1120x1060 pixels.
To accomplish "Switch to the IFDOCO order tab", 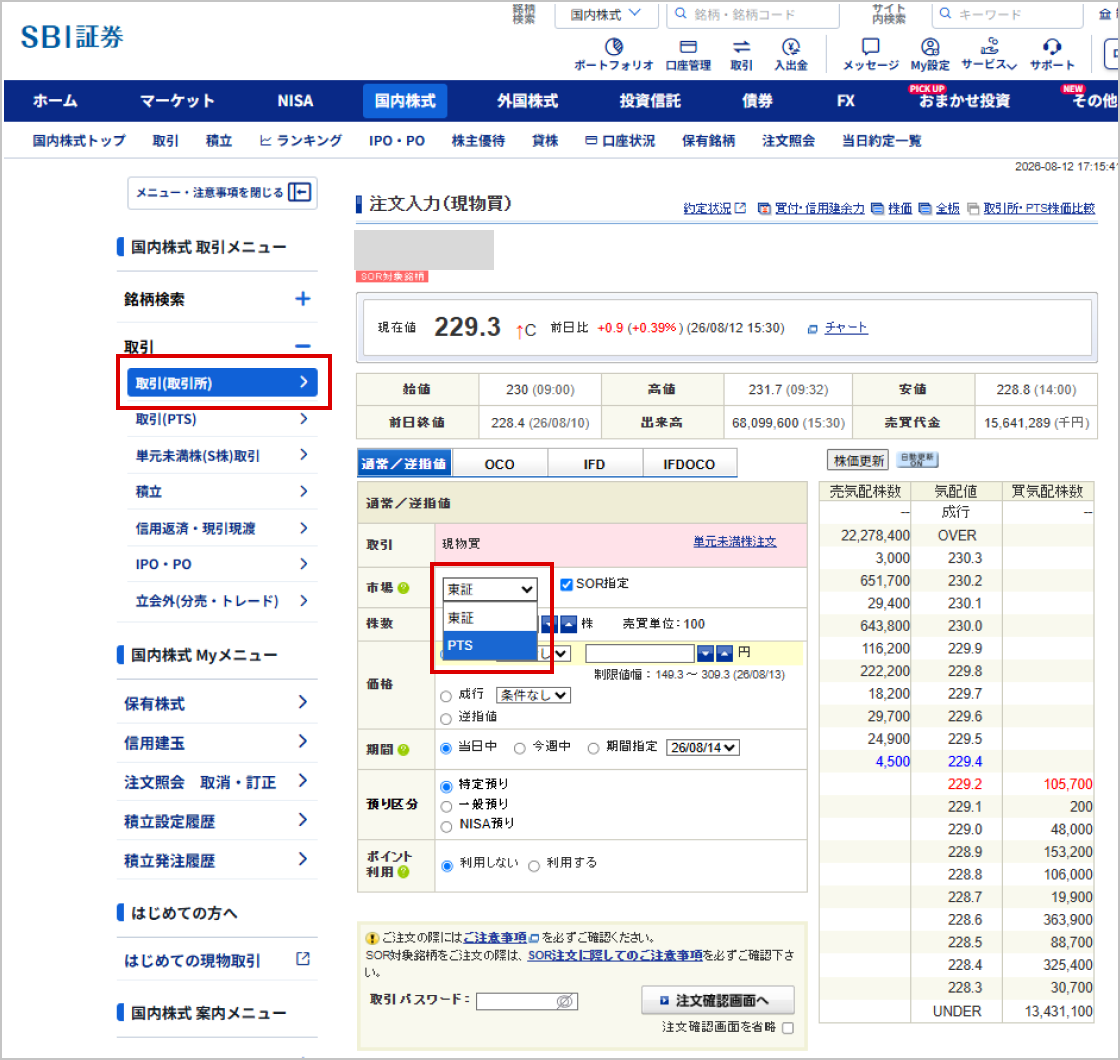I will (689, 464).
